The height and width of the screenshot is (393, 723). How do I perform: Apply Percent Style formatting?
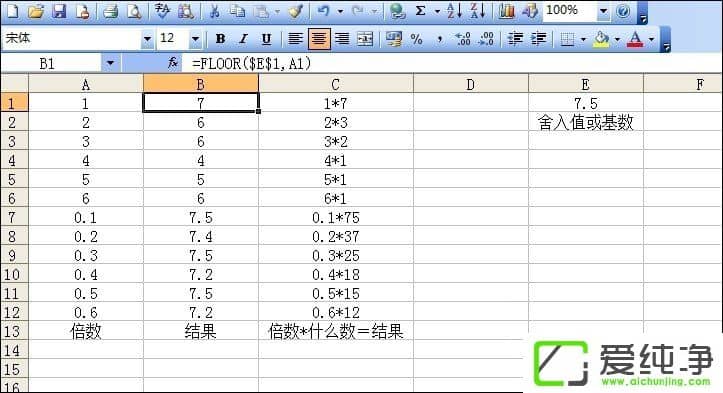(417, 39)
